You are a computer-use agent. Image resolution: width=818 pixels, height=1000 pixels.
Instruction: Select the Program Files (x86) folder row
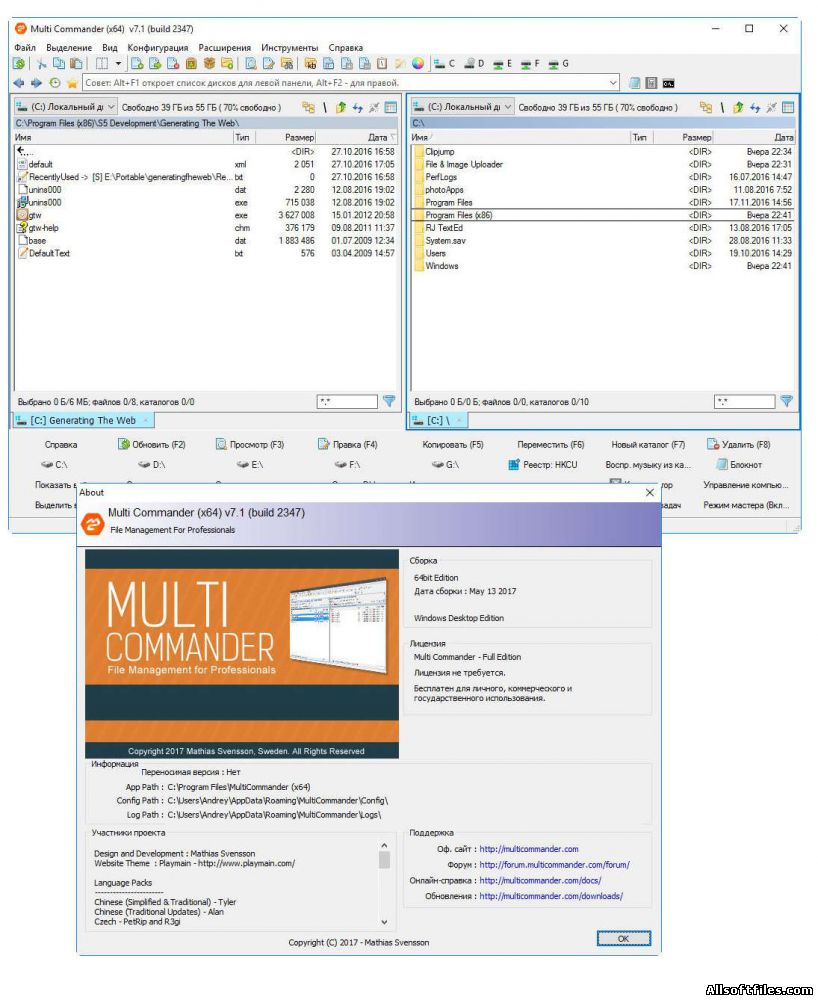[x=602, y=215]
